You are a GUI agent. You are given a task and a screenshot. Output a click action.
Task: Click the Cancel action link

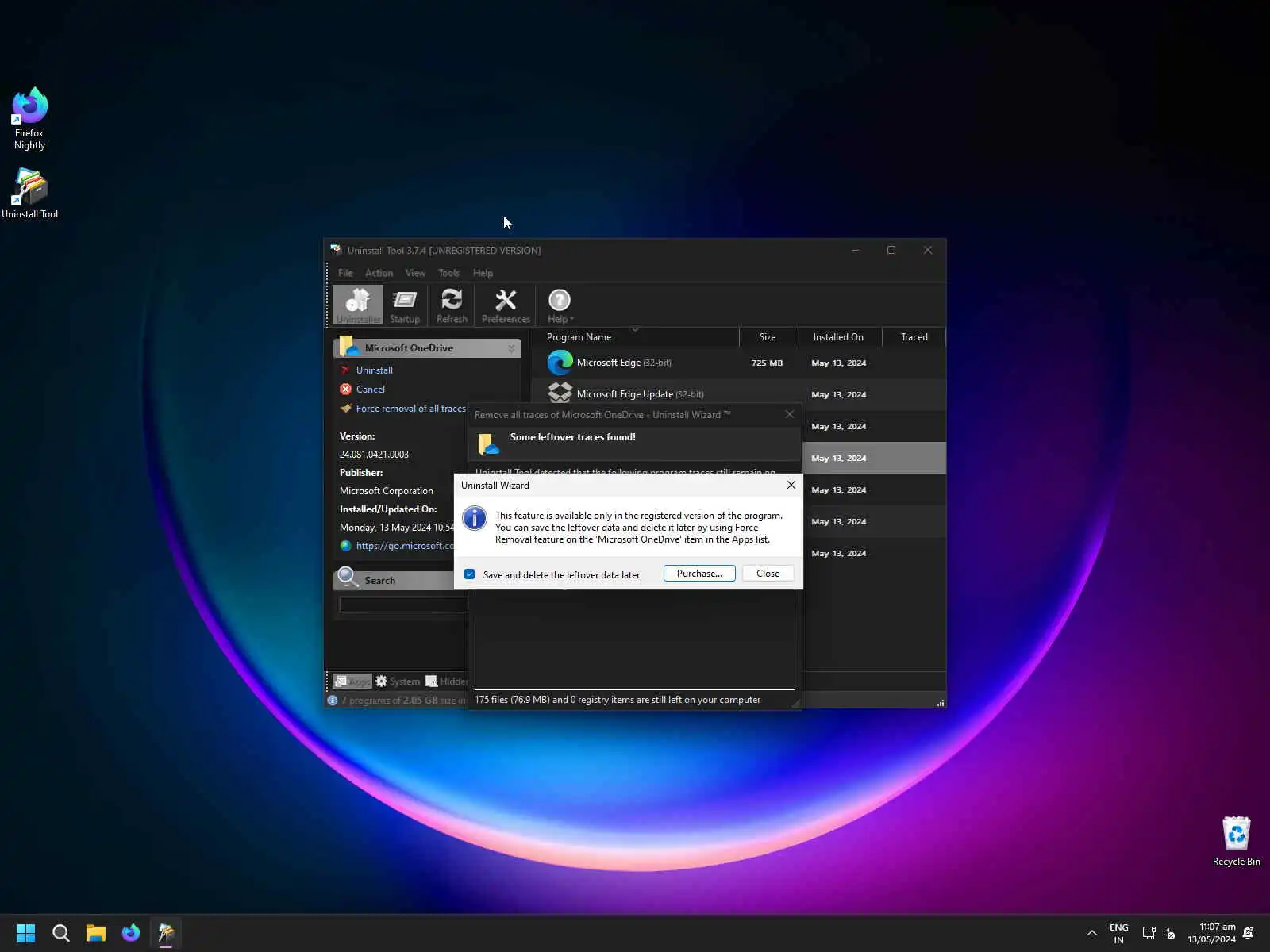370,390
